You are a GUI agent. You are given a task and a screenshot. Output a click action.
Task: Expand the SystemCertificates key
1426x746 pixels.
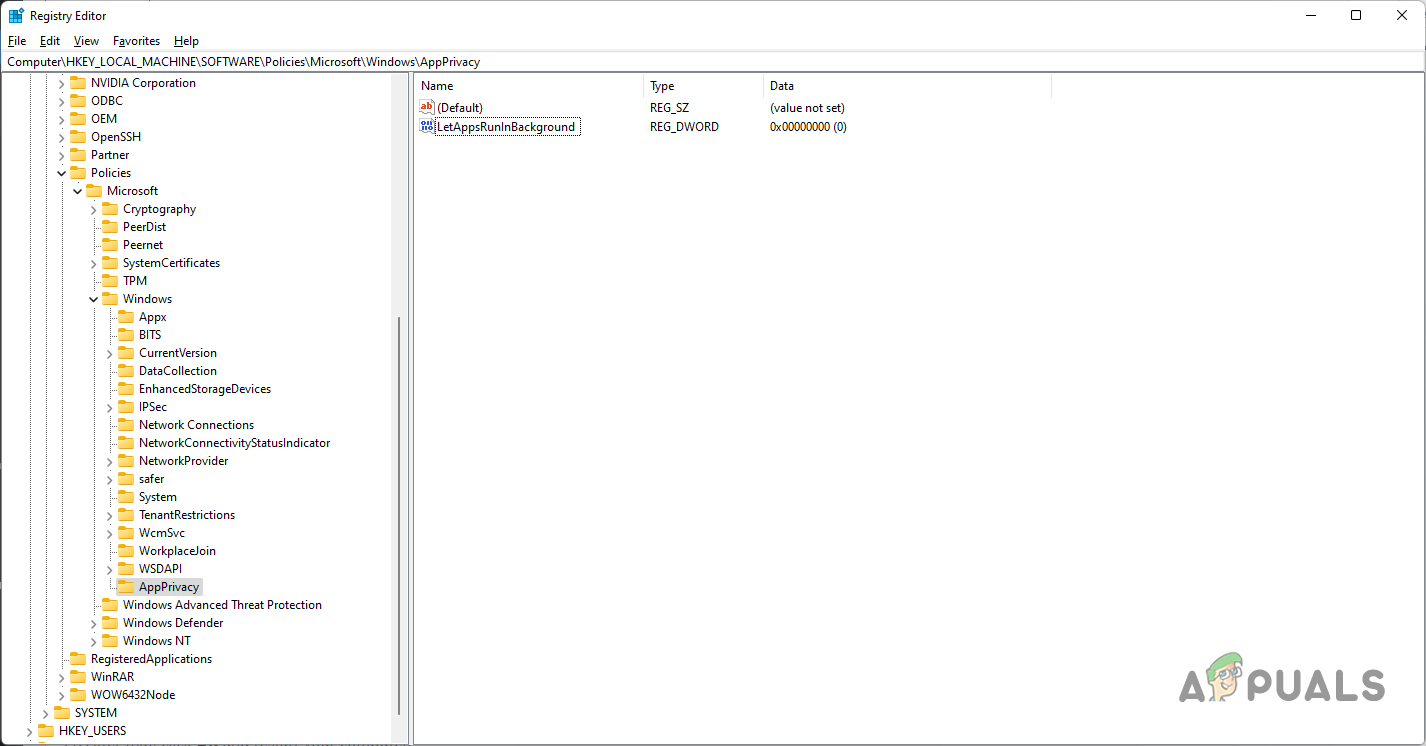(93, 263)
